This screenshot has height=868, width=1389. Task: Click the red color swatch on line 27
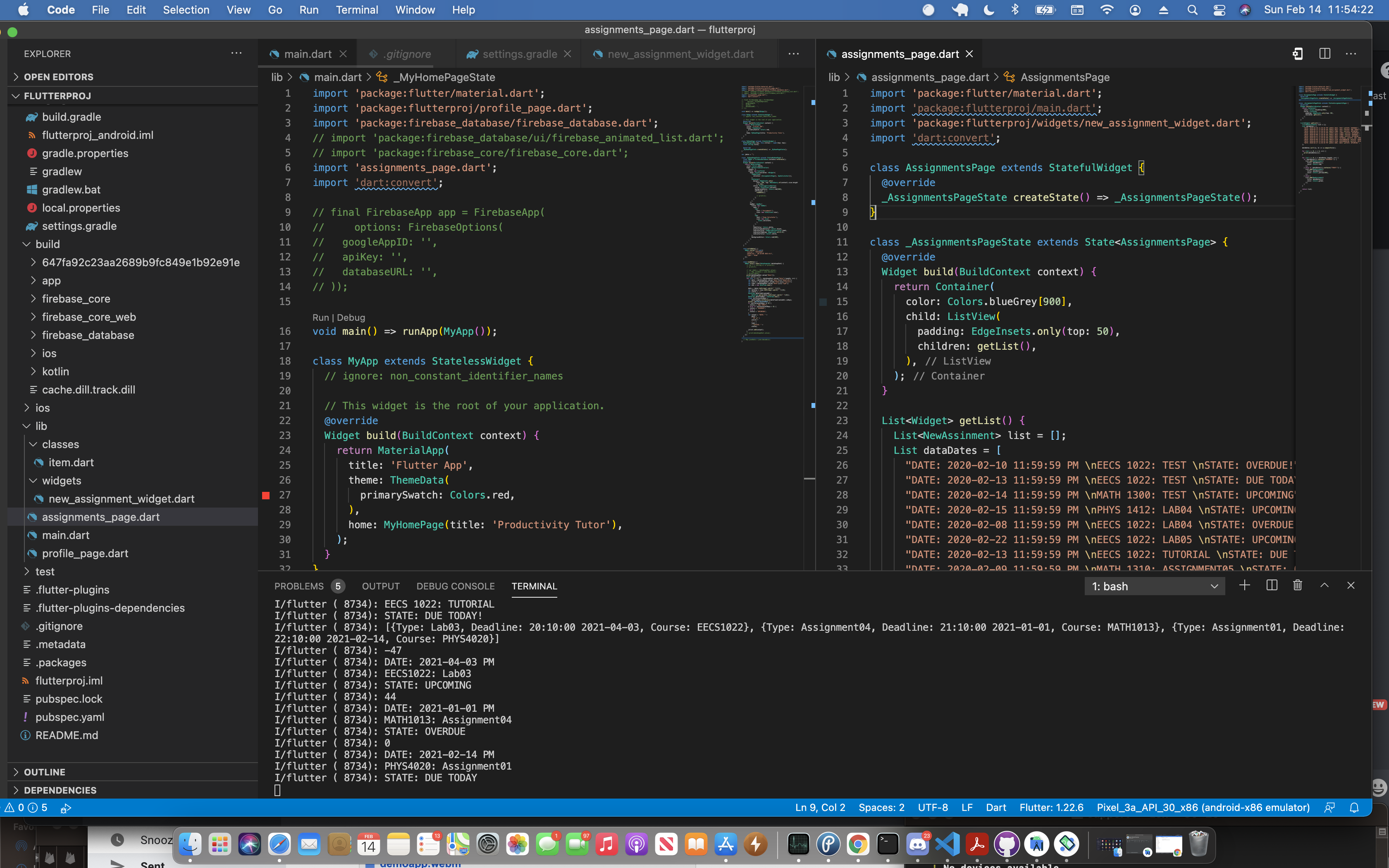(266, 495)
